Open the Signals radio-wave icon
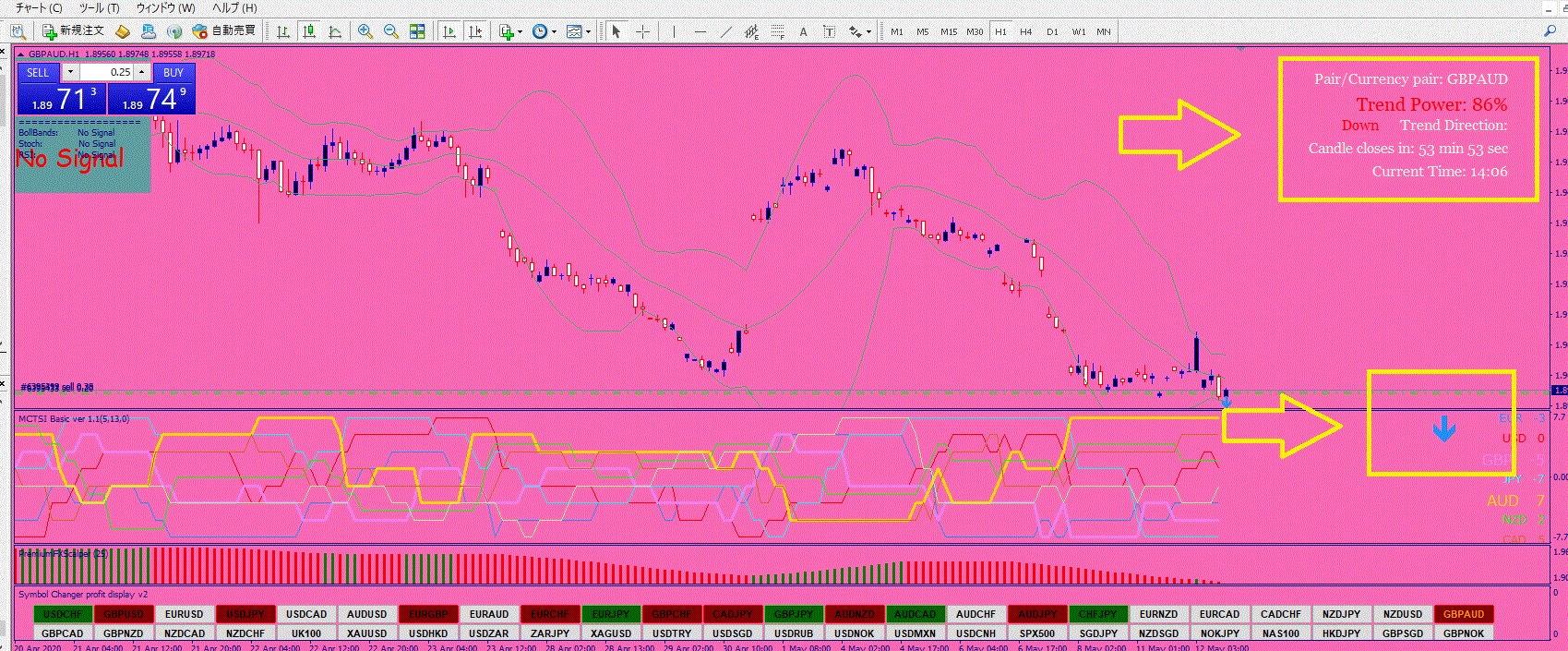The width and height of the screenshot is (1568, 651). pyautogui.click(x=174, y=31)
